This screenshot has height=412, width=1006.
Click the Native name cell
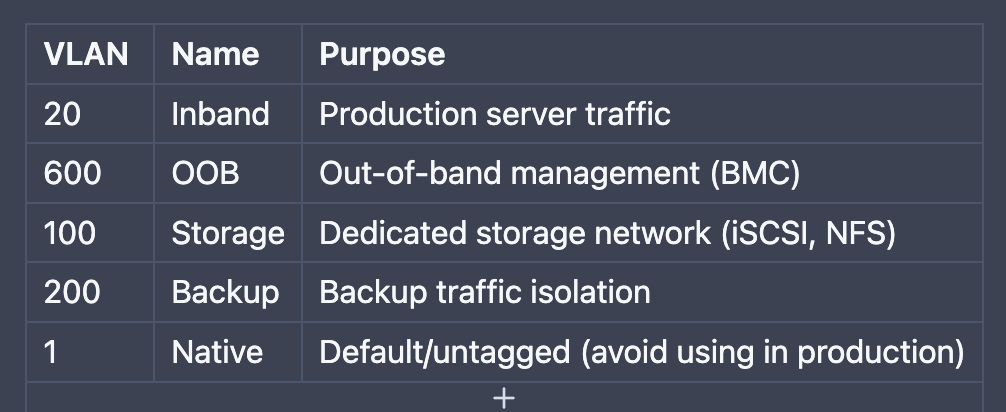(228, 352)
